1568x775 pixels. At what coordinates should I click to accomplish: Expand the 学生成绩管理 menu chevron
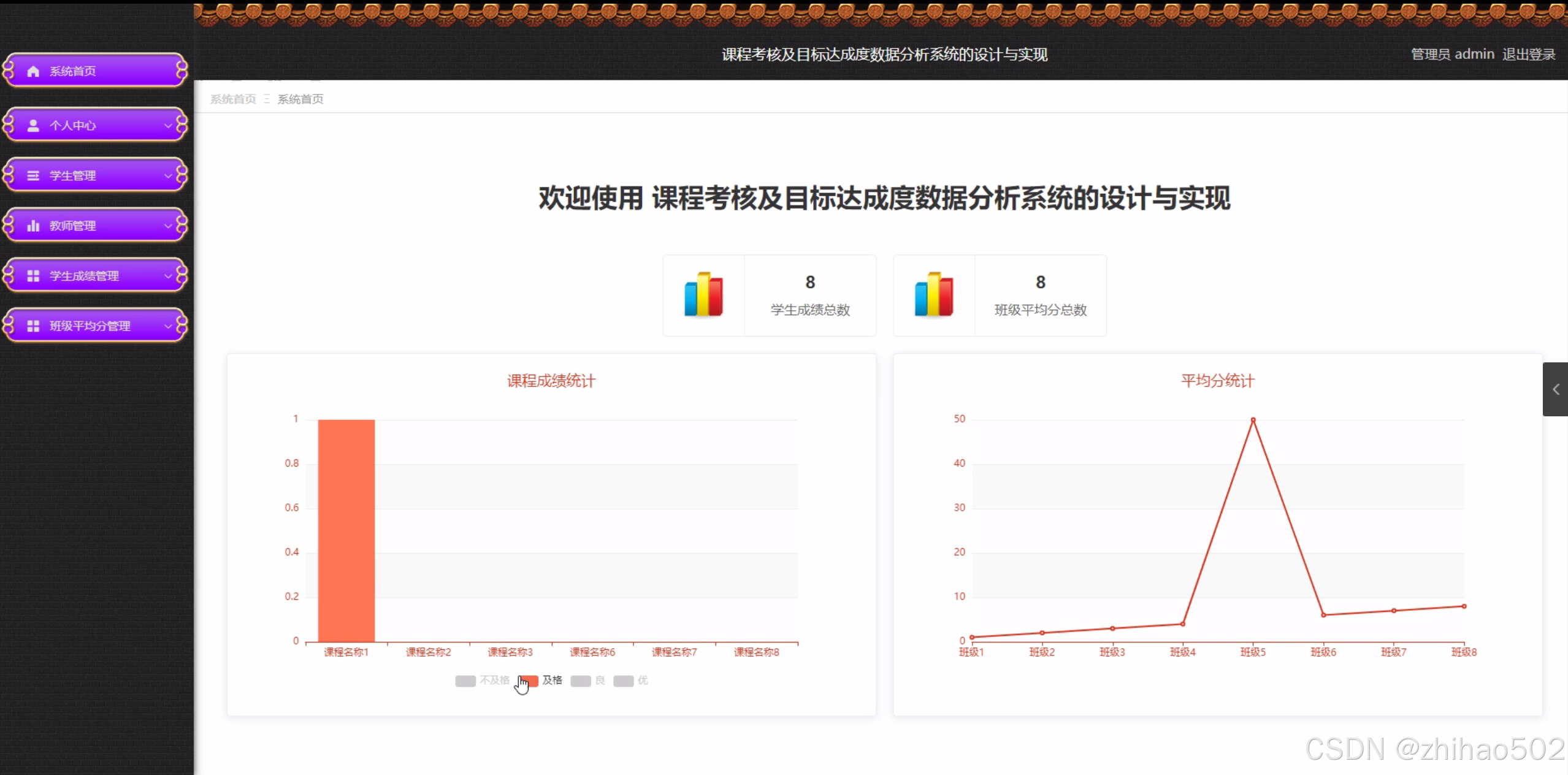pyautogui.click(x=167, y=277)
